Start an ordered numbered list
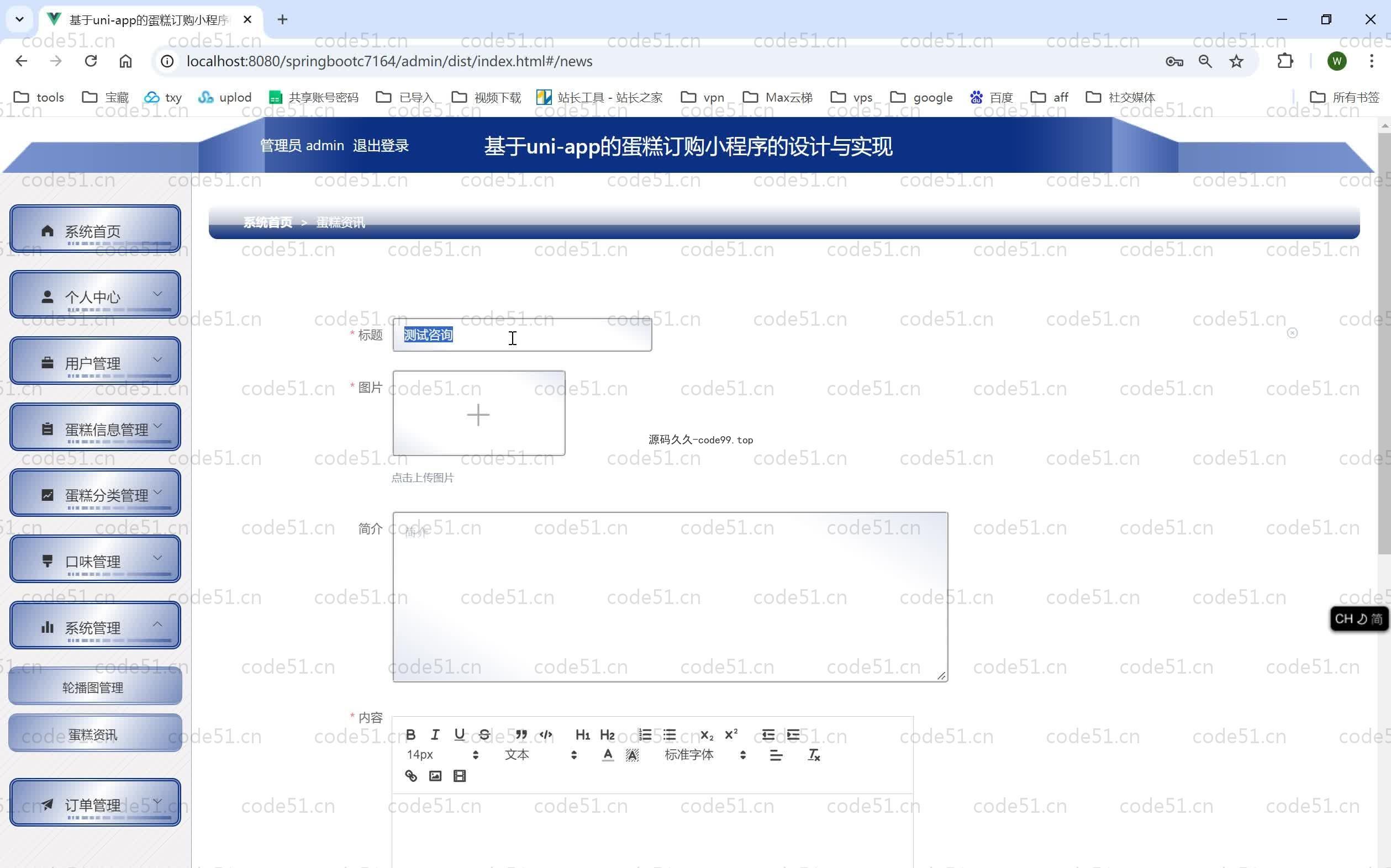Image resolution: width=1391 pixels, height=868 pixels. 644,734
